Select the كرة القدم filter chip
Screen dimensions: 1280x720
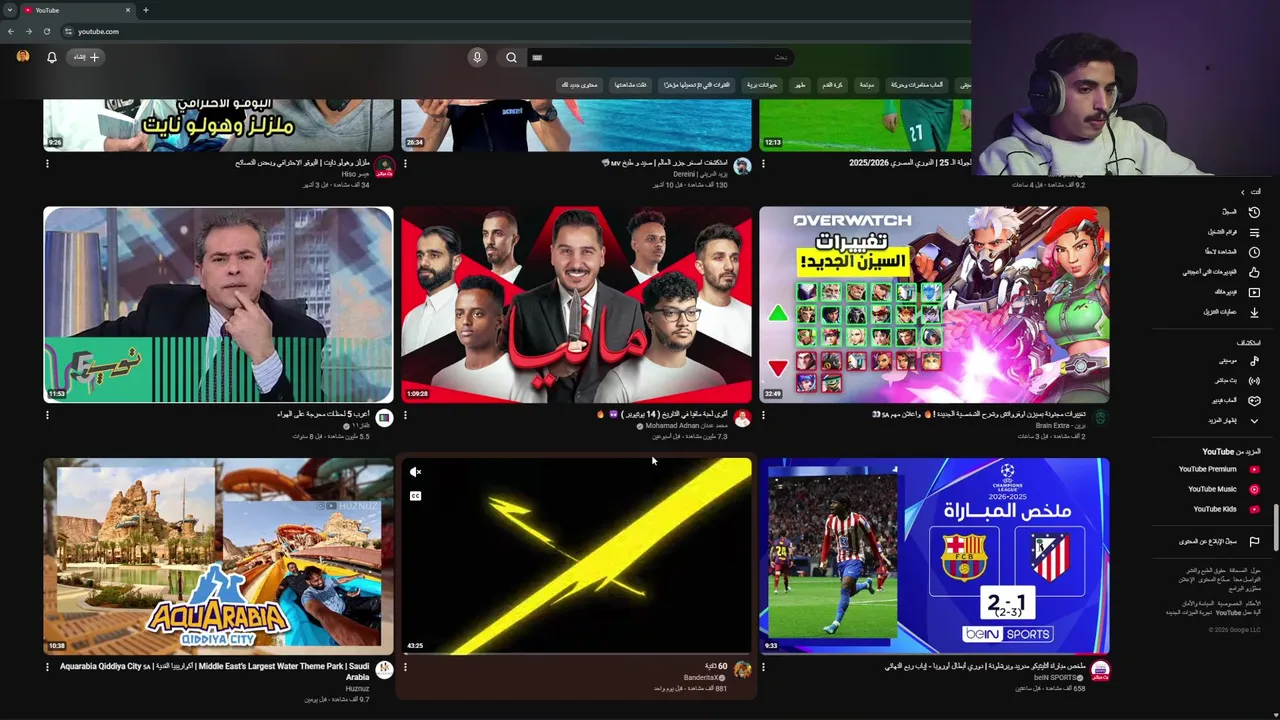click(832, 85)
